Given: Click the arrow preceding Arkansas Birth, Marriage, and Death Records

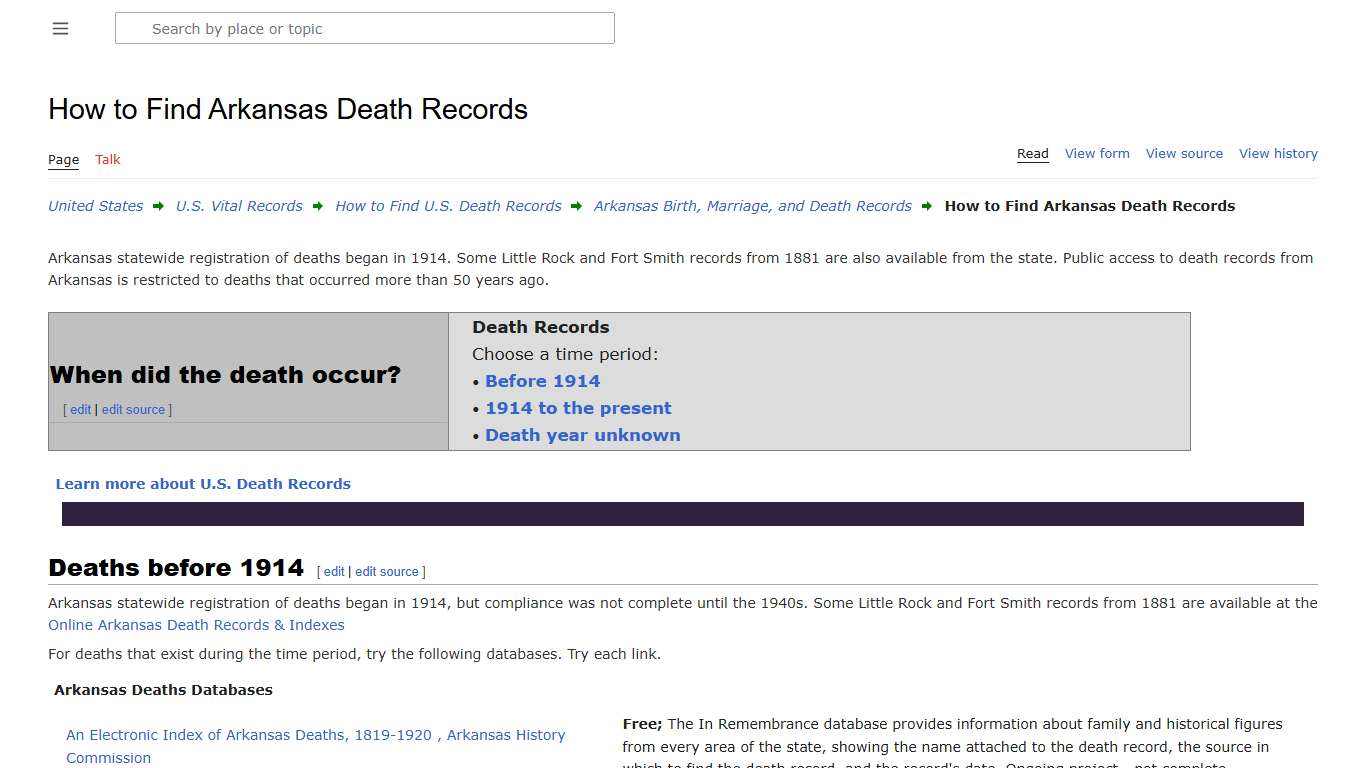Looking at the screenshot, I should (576, 206).
